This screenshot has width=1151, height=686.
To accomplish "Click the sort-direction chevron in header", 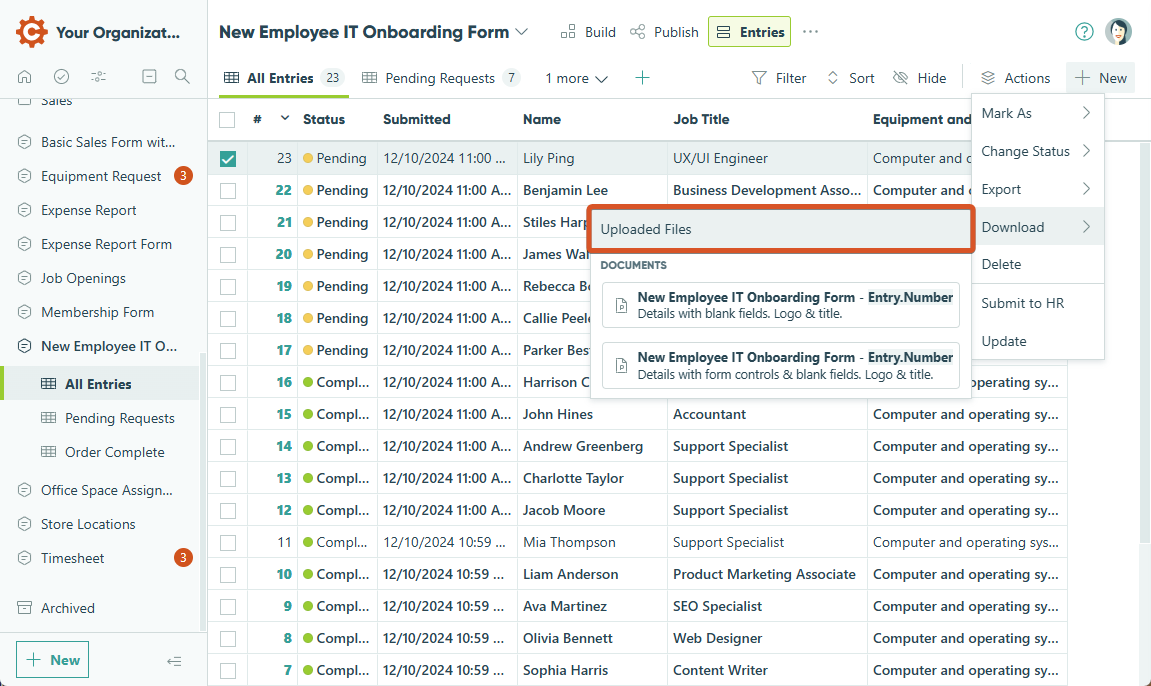I will (285, 119).
